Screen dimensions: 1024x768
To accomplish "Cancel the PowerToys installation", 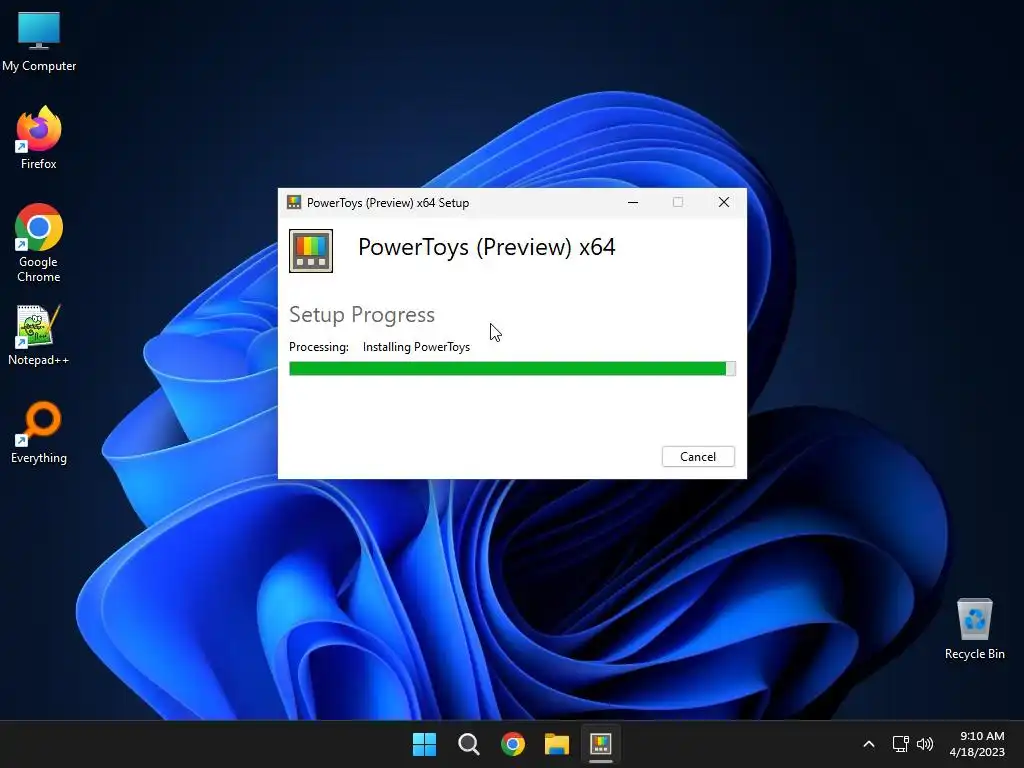I will click(698, 456).
